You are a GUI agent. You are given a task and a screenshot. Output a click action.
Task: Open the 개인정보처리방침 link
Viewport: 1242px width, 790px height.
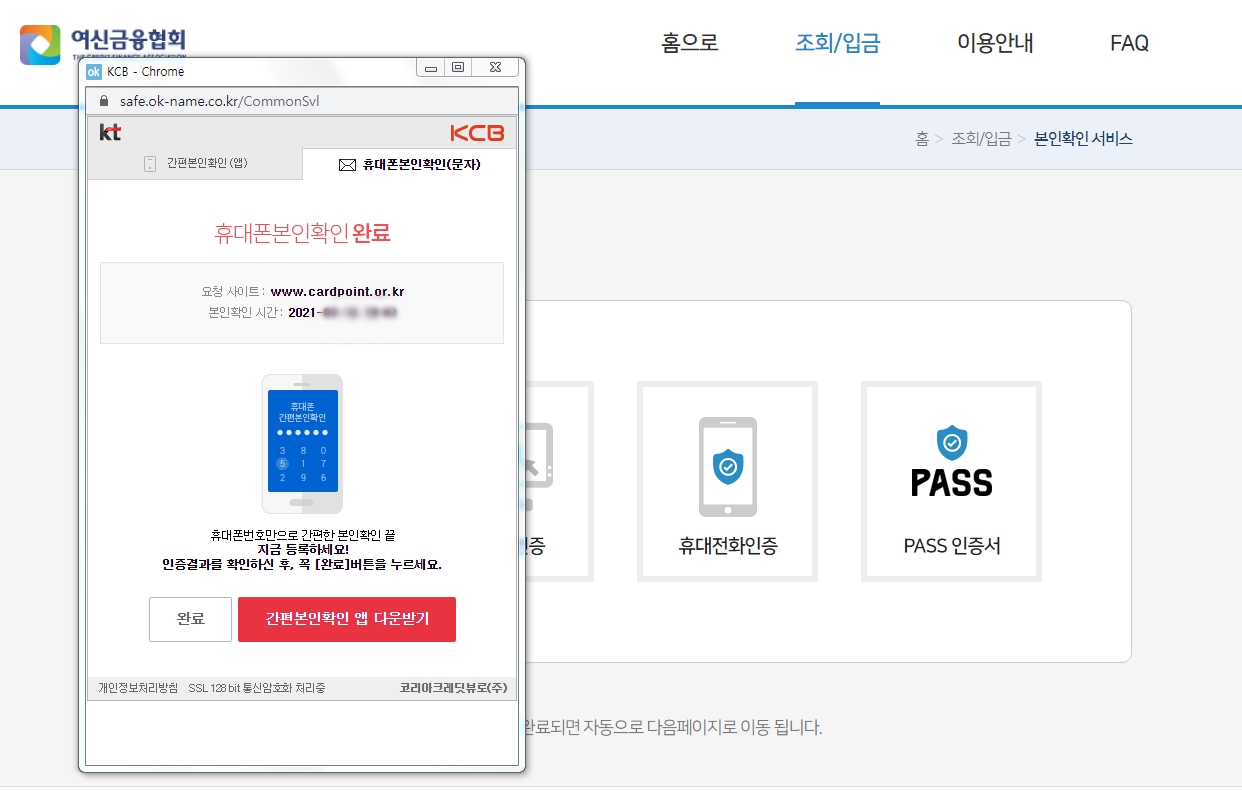tap(138, 688)
